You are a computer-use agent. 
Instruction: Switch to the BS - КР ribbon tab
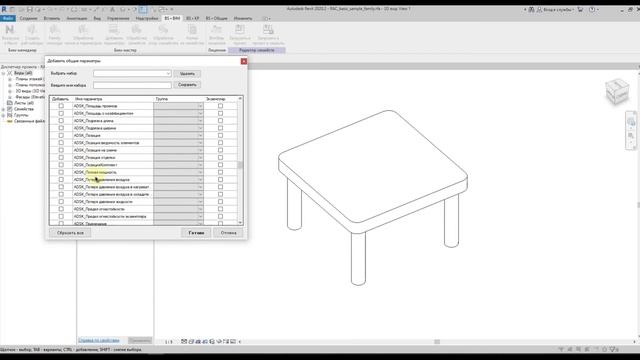193,18
